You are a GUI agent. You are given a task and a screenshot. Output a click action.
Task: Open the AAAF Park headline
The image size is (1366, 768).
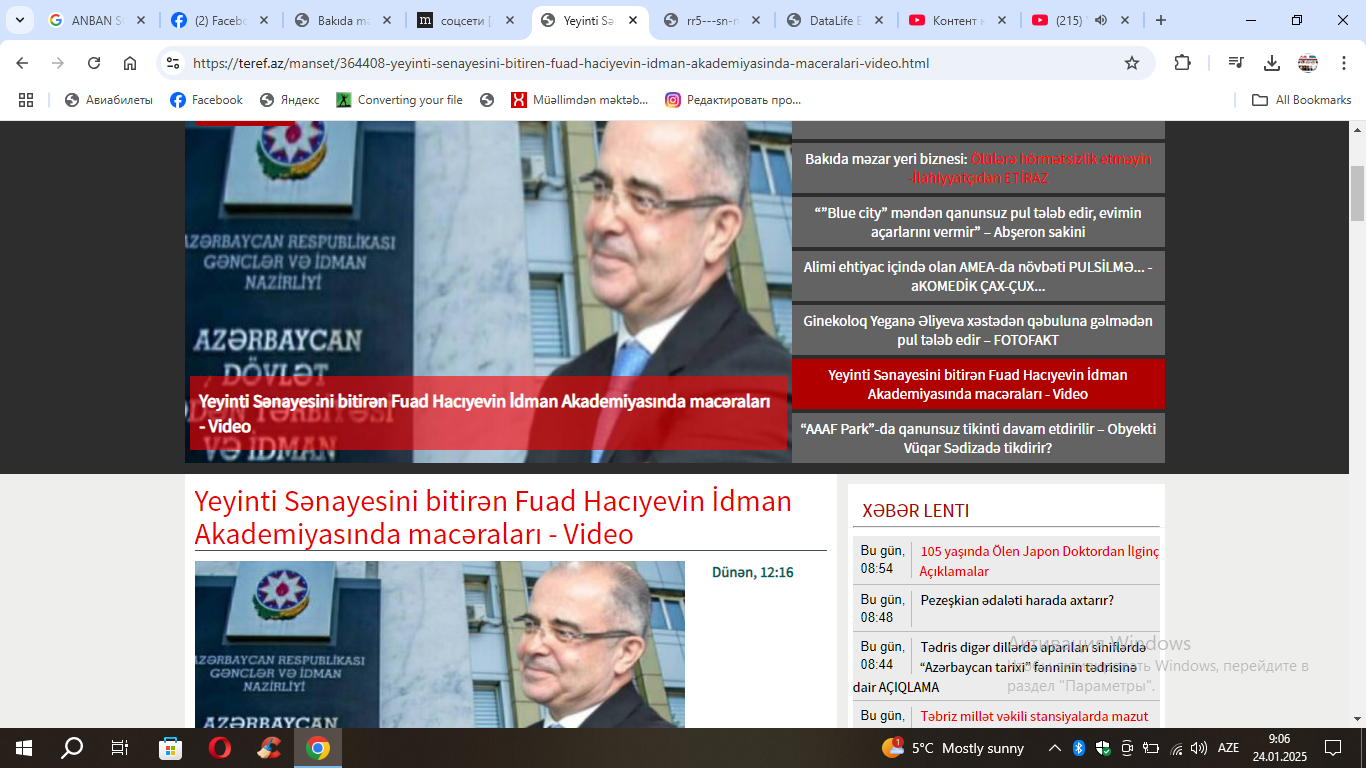pyautogui.click(x=978, y=438)
